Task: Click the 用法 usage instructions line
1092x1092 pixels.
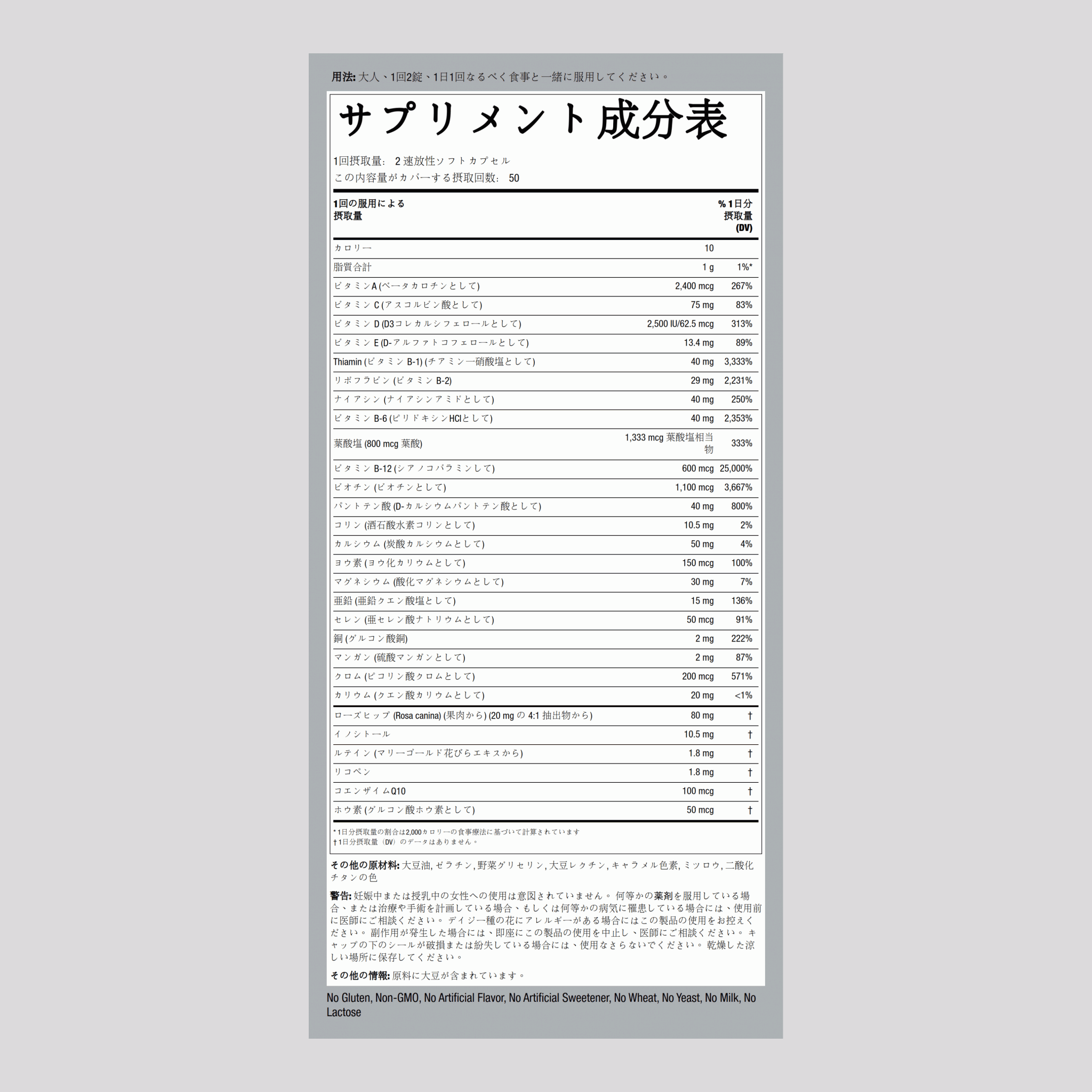Action: point(501,77)
